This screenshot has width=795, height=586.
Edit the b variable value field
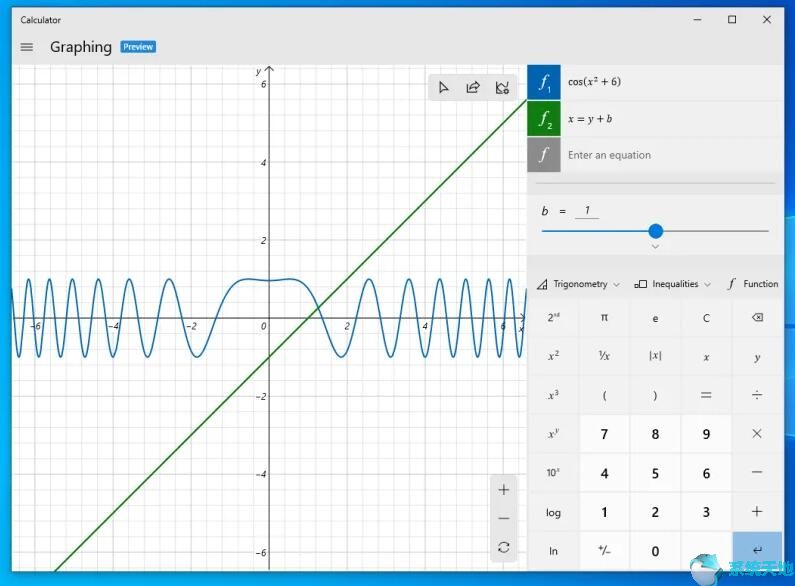point(587,211)
